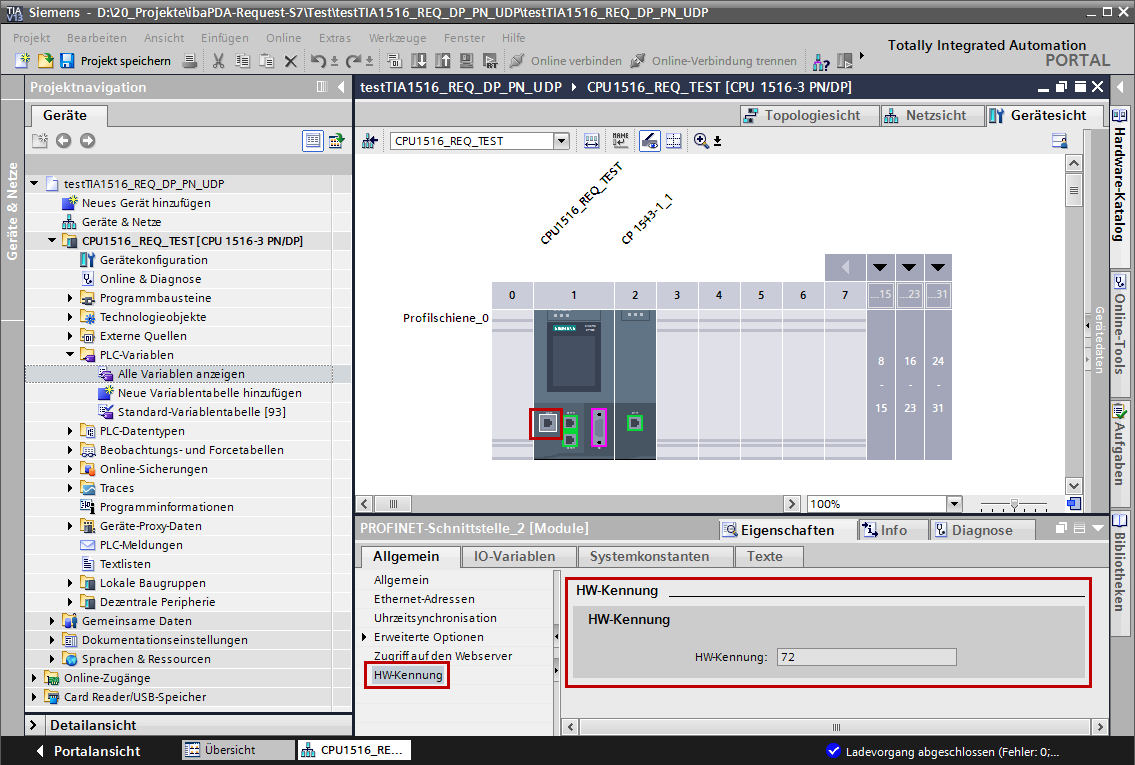The width and height of the screenshot is (1135, 765).
Task: Click the cut scissors icon in toolbar
Action: [218, 61]
